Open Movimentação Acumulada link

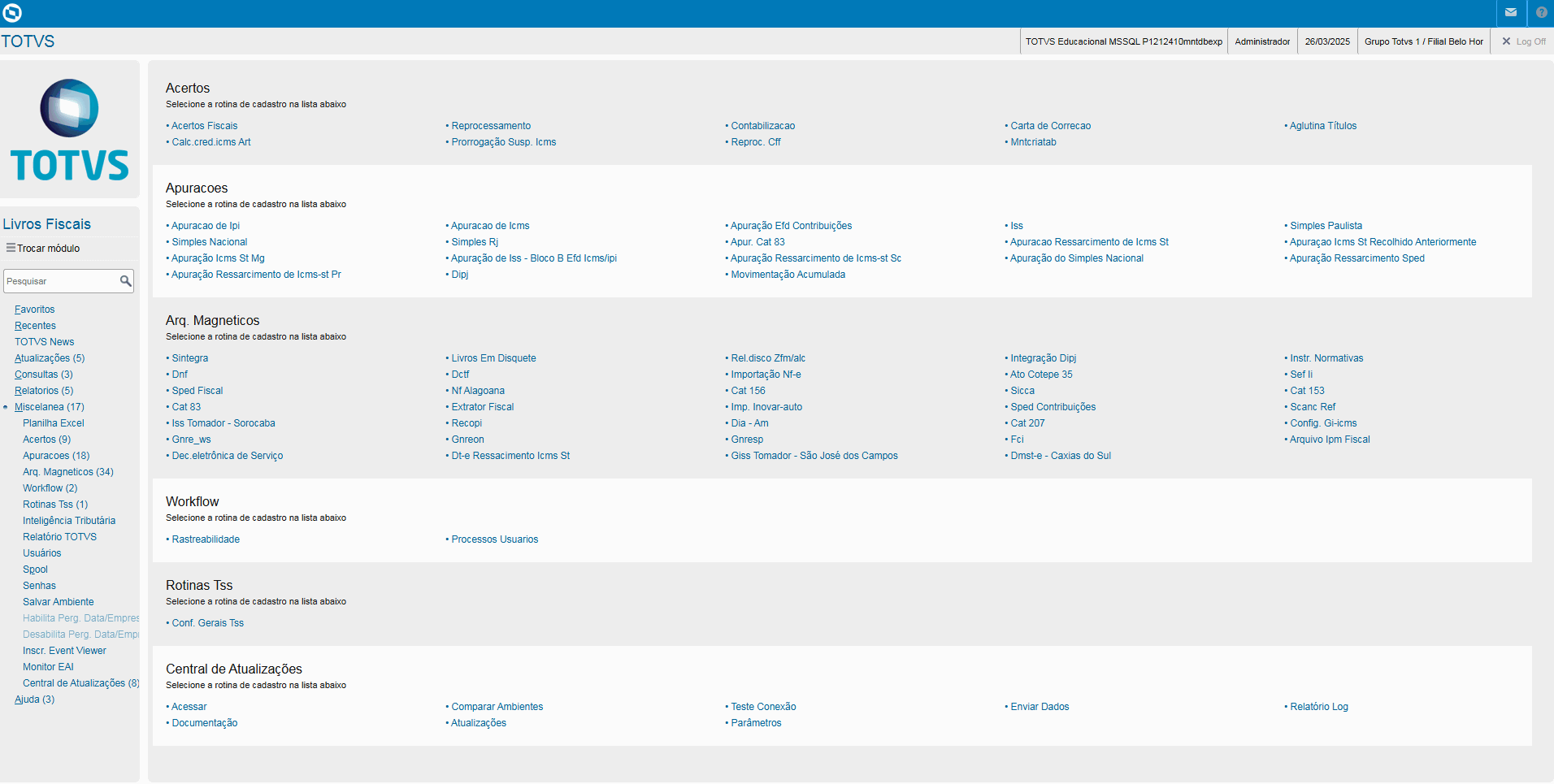(x=788, y=275)
